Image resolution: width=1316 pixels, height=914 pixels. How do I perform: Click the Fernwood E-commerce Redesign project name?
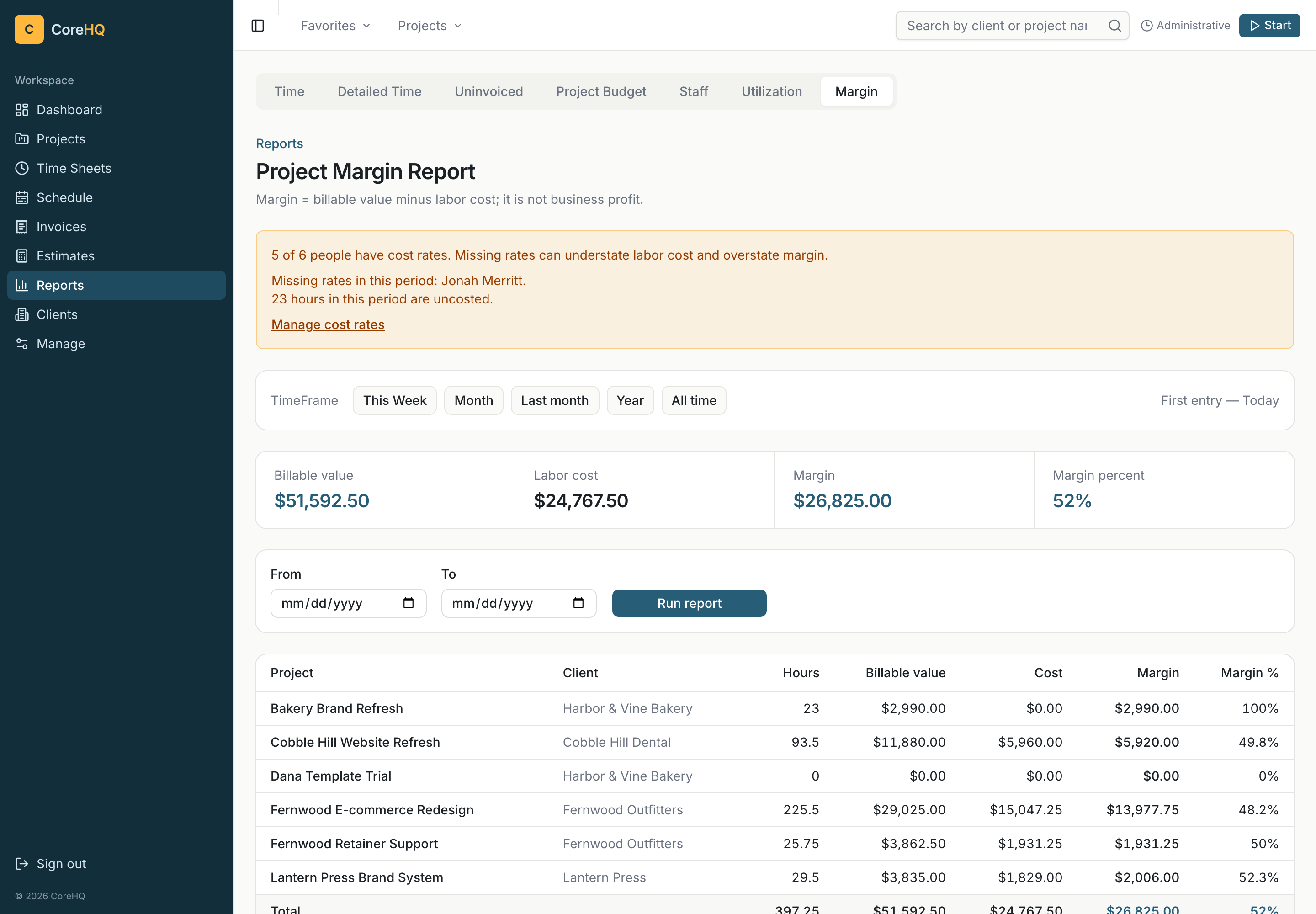371,810
